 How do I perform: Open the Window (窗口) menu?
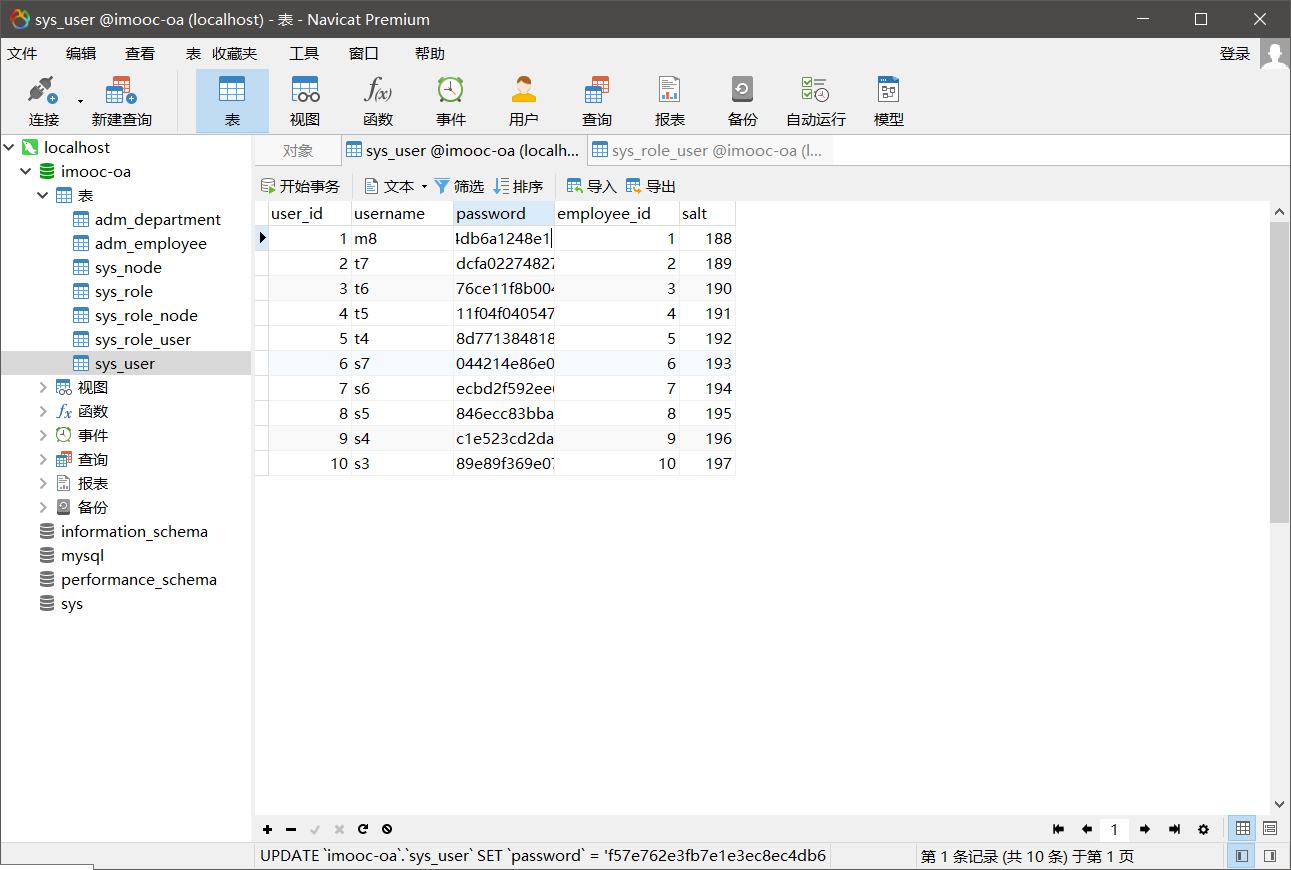coord(364,54)
